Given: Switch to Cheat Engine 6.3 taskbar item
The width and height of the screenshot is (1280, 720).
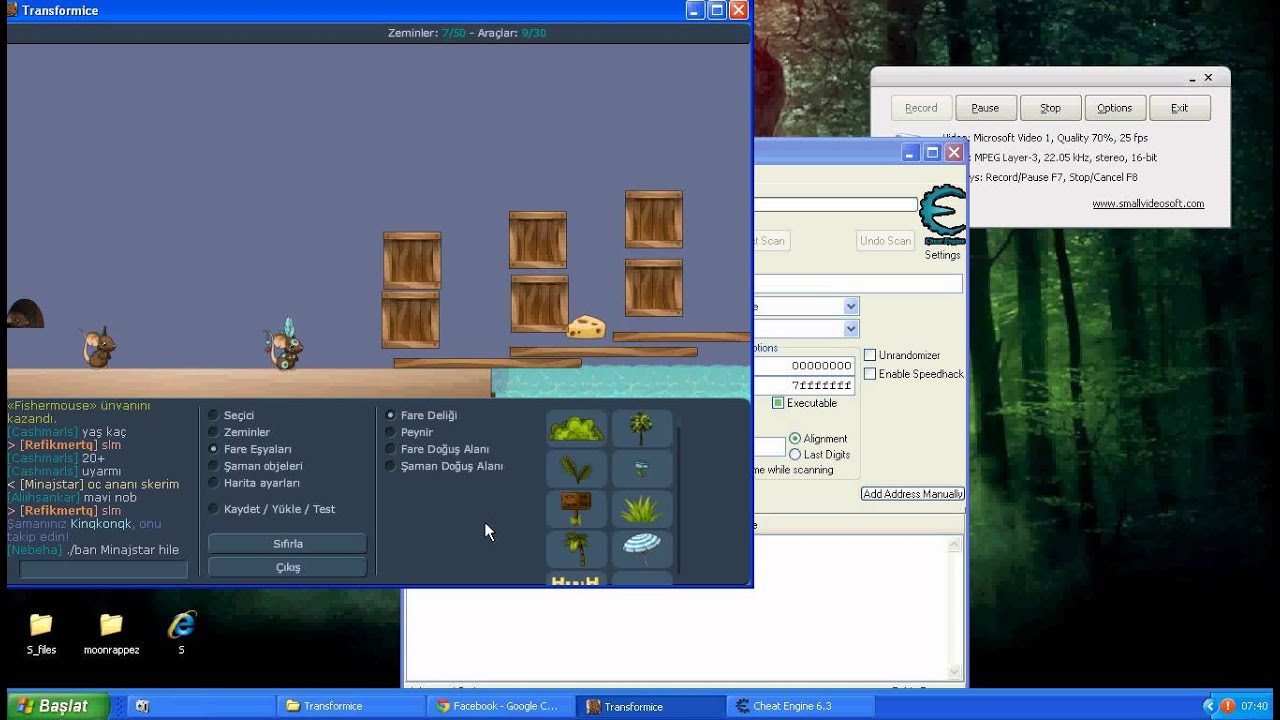Looking at the screenshot, I should 799,706.
